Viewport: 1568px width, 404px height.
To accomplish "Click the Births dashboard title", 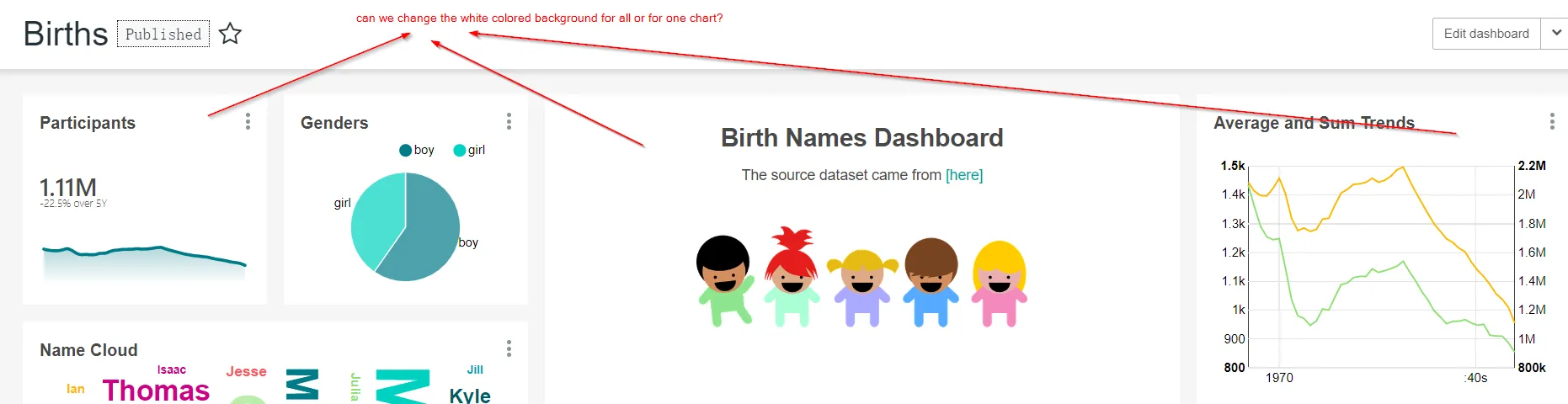I will (66, 34).
